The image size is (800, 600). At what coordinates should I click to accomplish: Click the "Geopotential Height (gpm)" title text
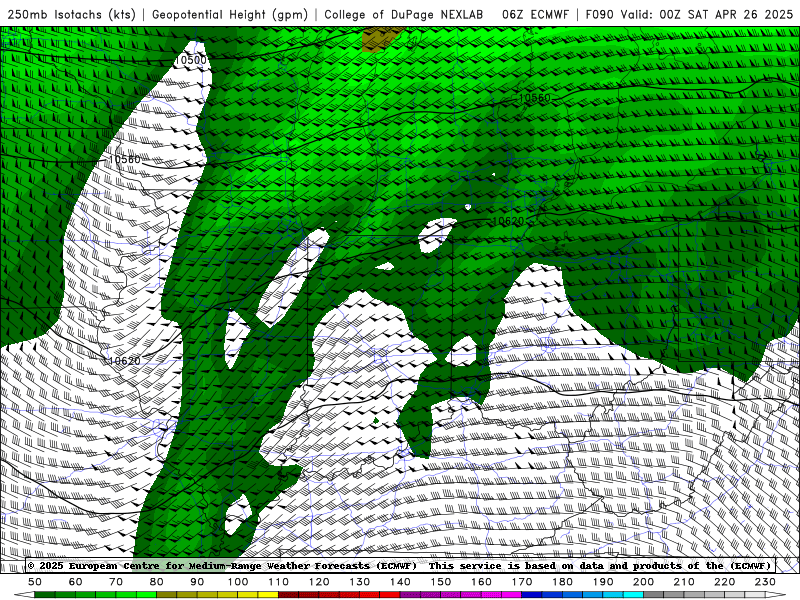pos(230,14)
